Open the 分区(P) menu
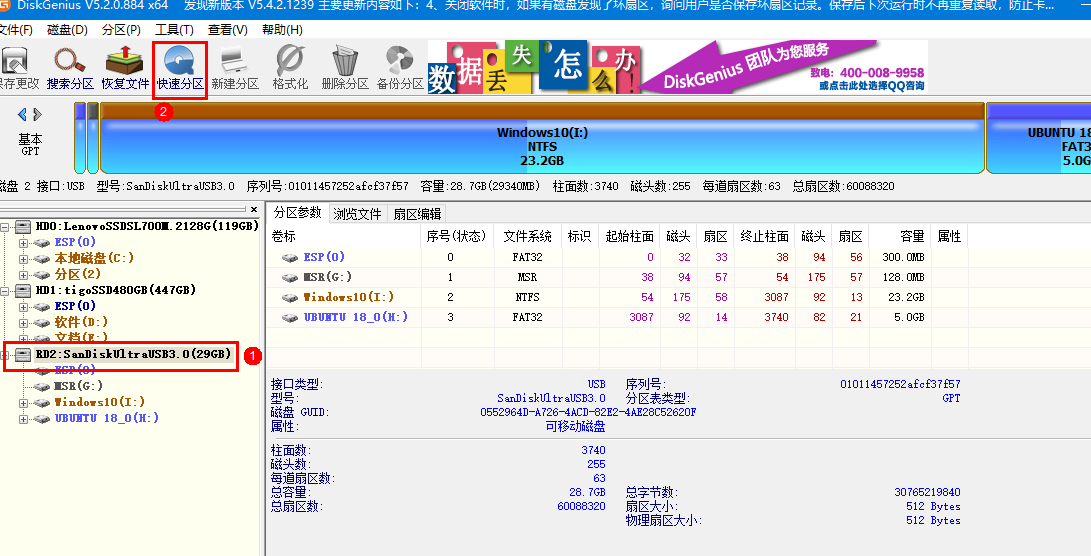1091x556 pixels. coord(121,30)
